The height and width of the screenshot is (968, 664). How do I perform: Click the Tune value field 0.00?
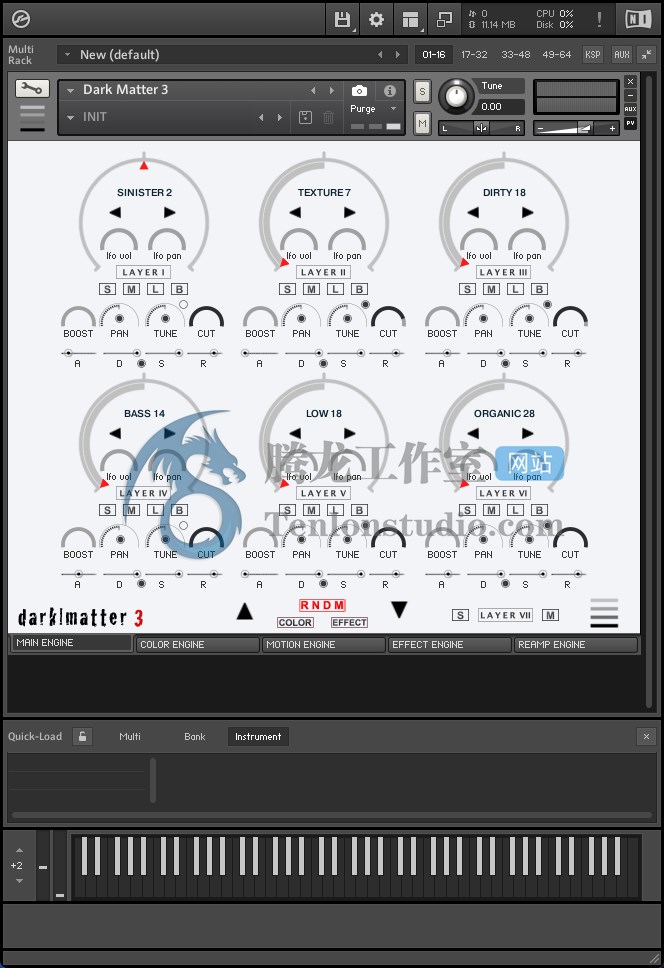click(500, 107)
